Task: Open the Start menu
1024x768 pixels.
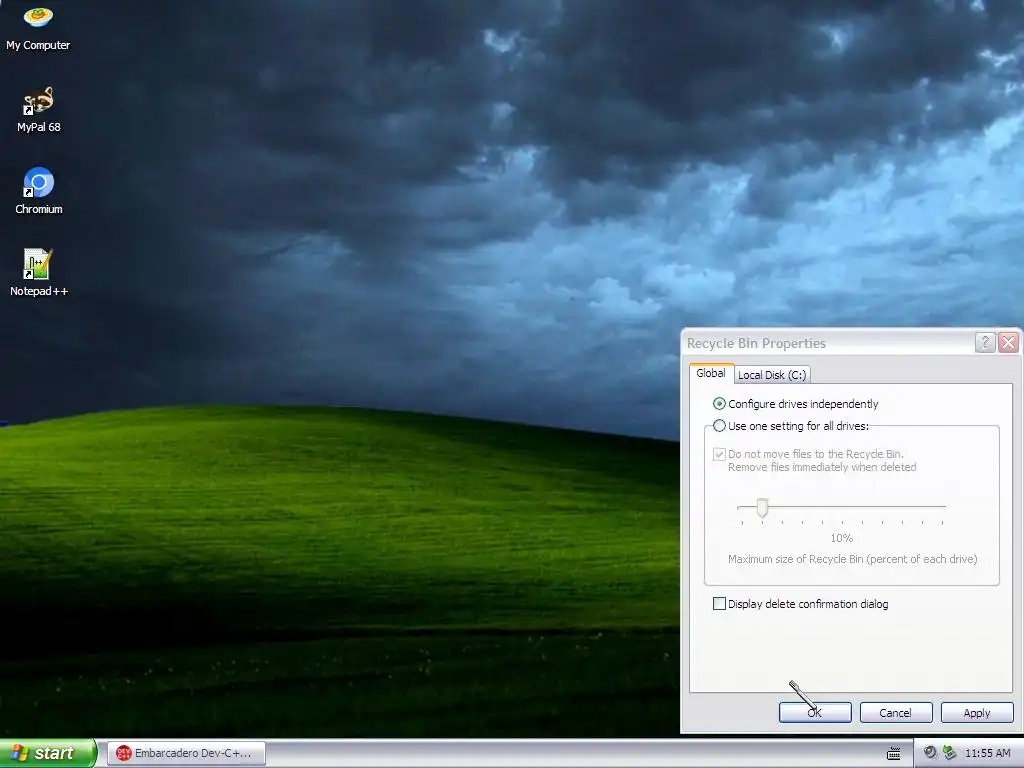Action: point(48,753)
